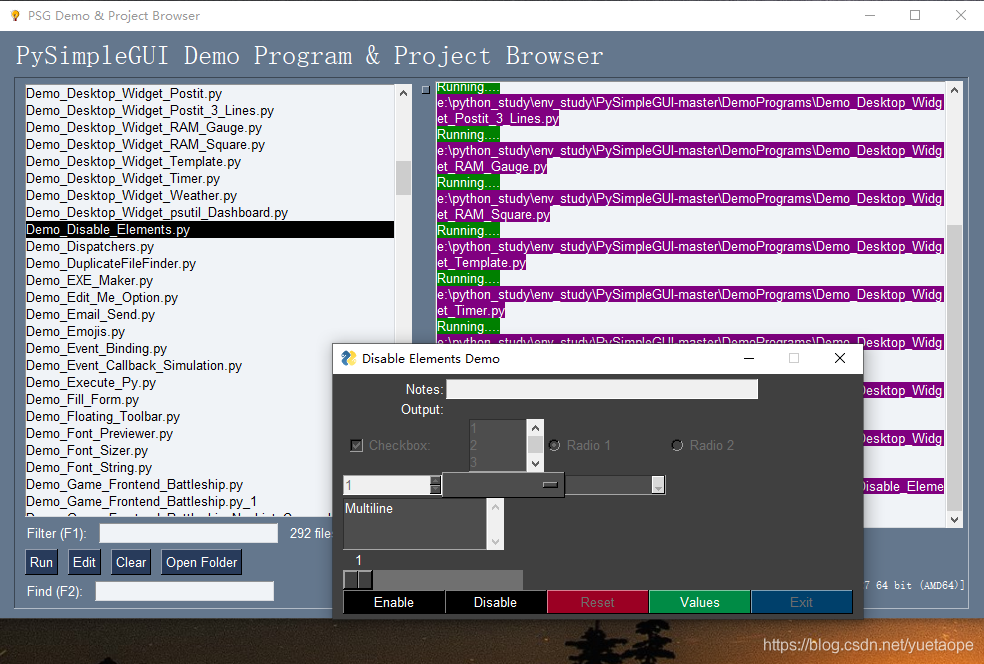The height and width of the screenshot is (664, 984).
Task: Click the red Reset button
Action: pos(597,602)
